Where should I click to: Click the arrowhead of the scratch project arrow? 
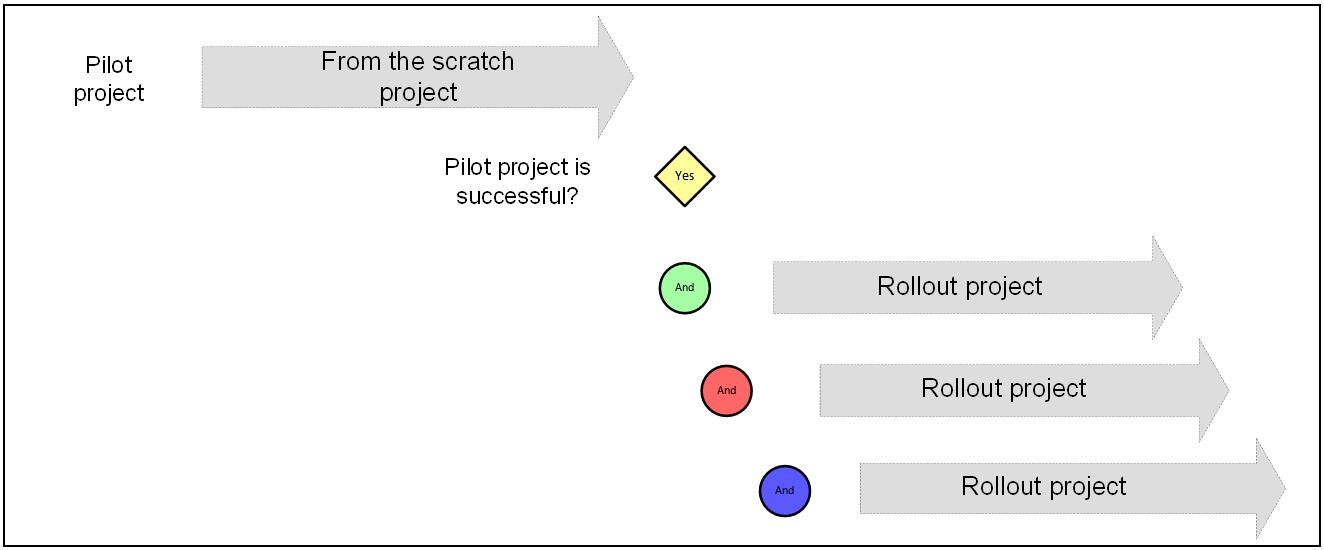[x=615, y=77]
